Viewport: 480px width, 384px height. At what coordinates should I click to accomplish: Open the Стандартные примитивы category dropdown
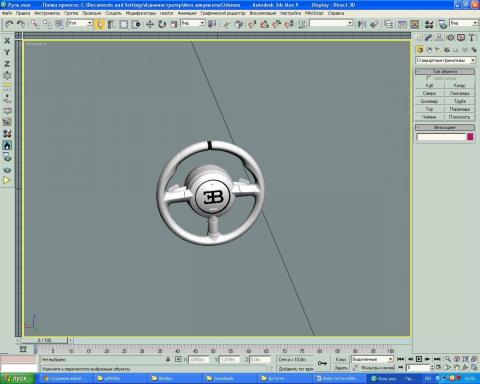click(445, 60)
